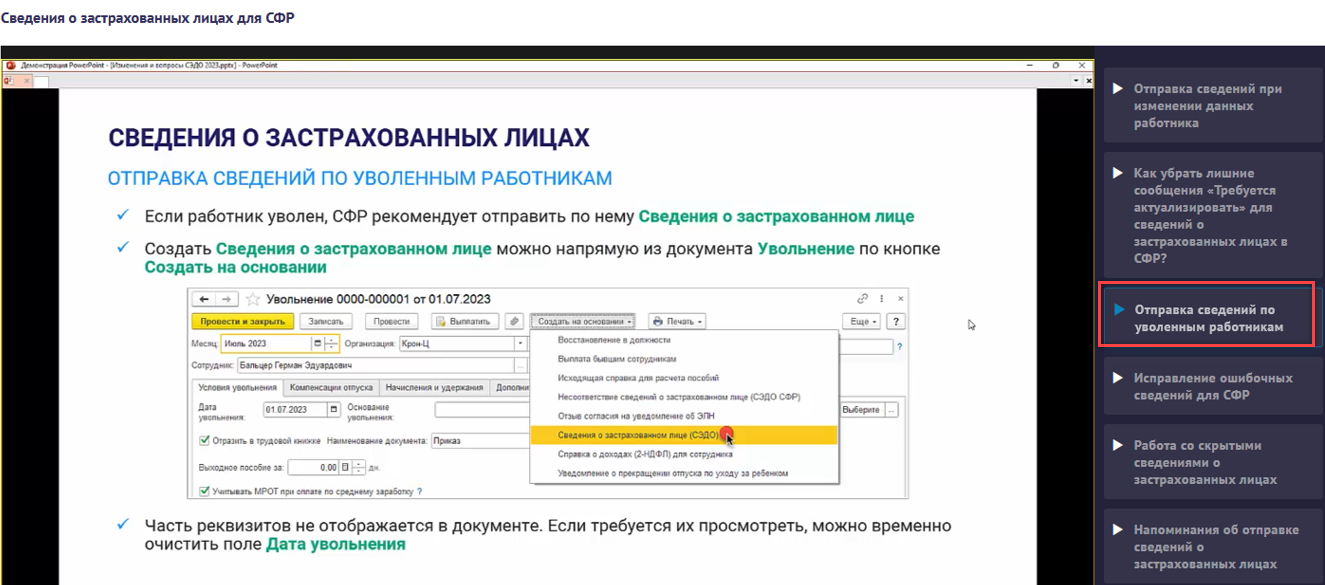Select 'Сведения о застрахованном лице (СЭДО)' item

point(683,435)
